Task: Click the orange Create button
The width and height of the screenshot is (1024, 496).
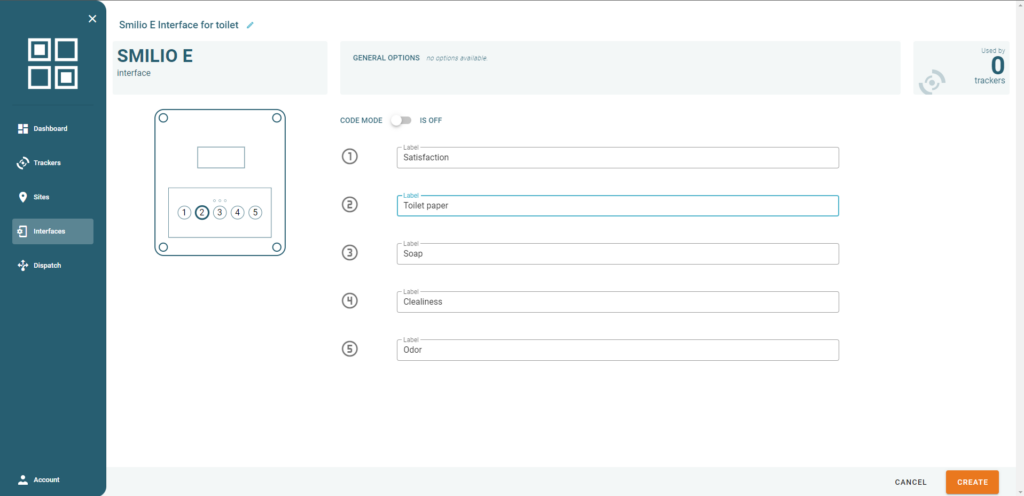Action: point(972,482)
